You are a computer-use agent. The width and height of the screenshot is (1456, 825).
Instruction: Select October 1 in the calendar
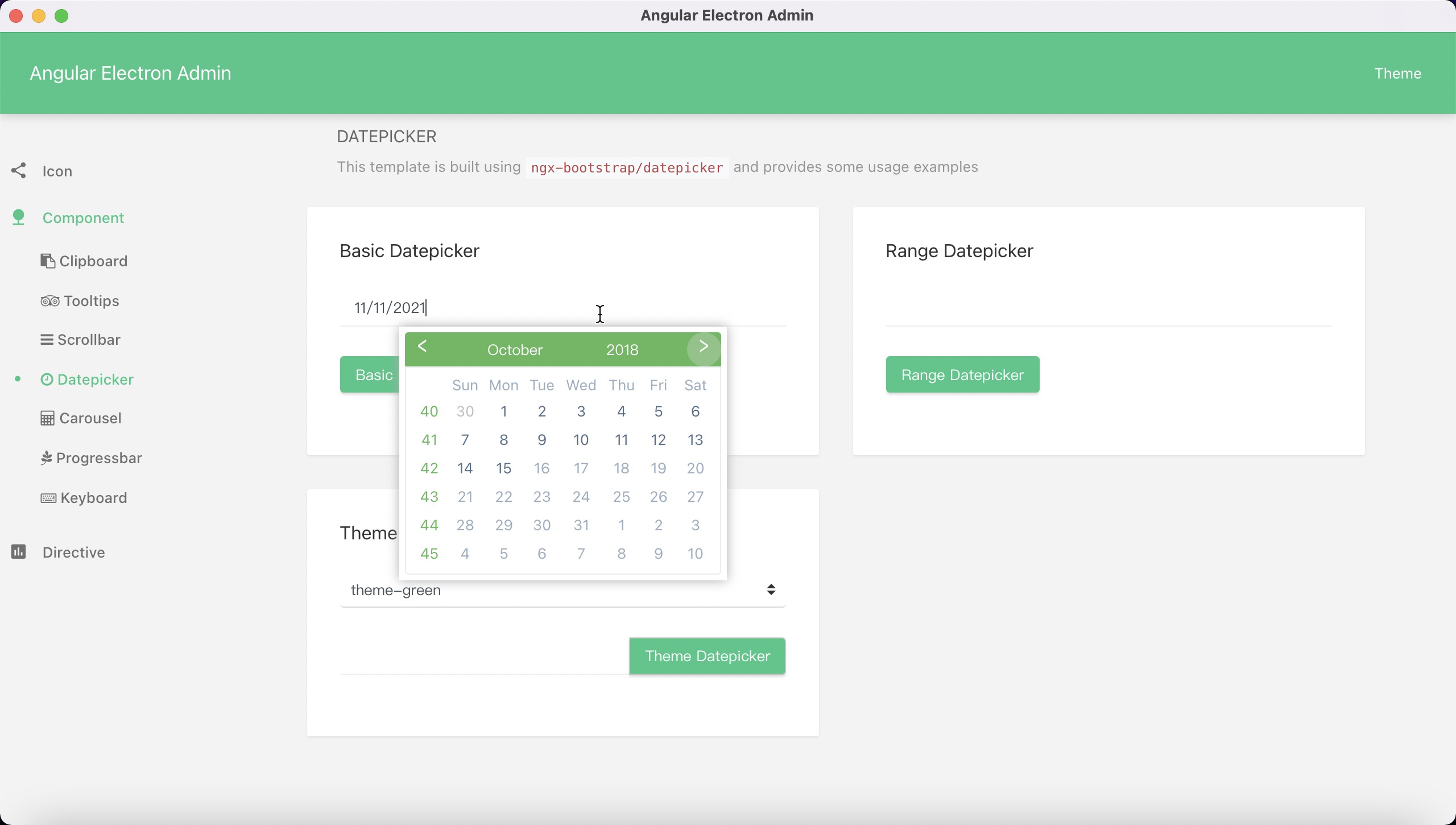click(503, 411)
